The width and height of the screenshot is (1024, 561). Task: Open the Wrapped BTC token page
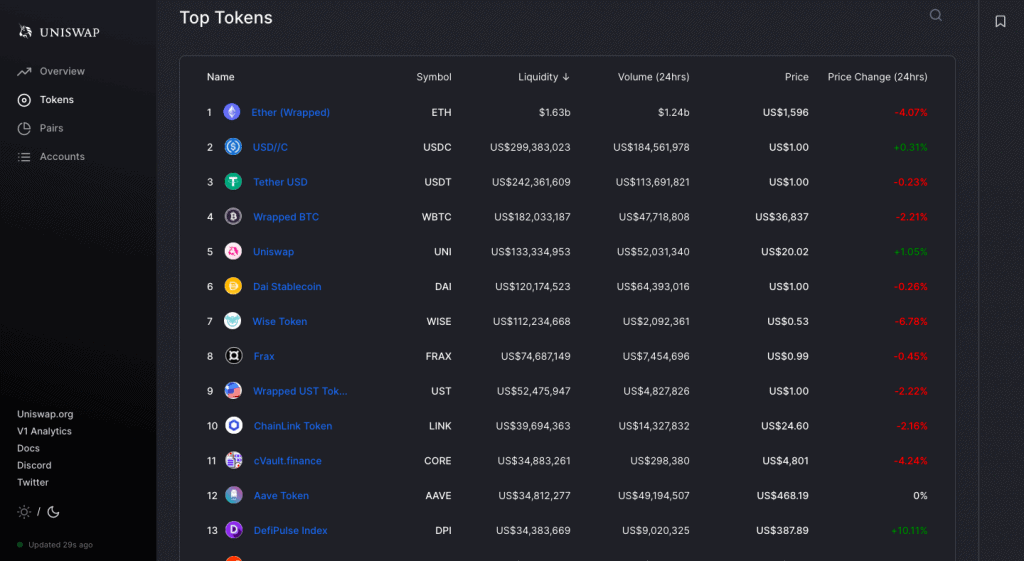tap(286, 217)
